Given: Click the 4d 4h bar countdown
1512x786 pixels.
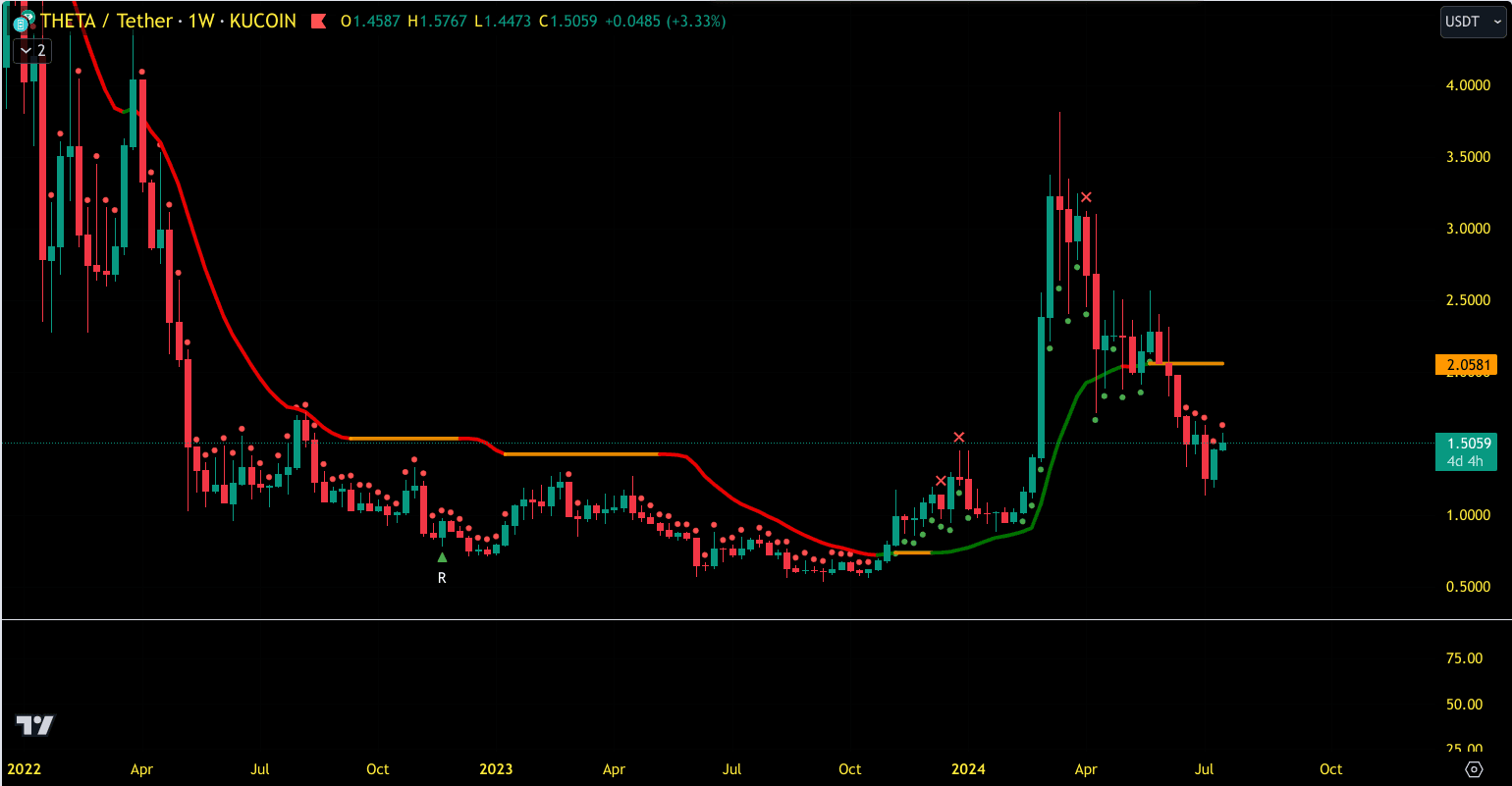Looking at the screenshot, I should click(x=1465, y=461).
